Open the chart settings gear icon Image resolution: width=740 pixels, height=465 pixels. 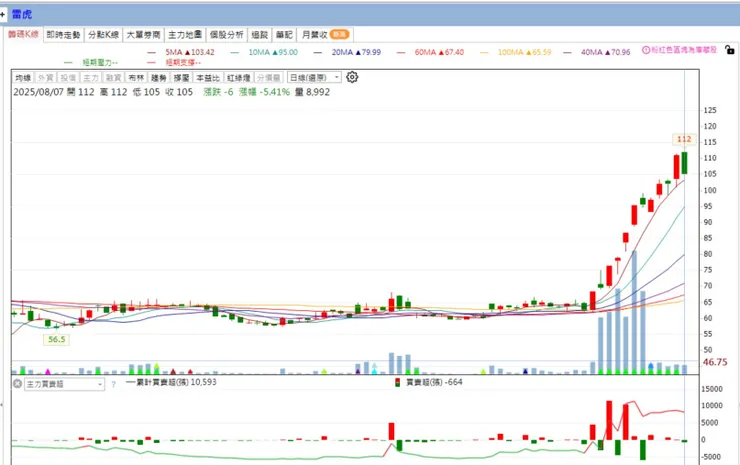click(352, 77)
